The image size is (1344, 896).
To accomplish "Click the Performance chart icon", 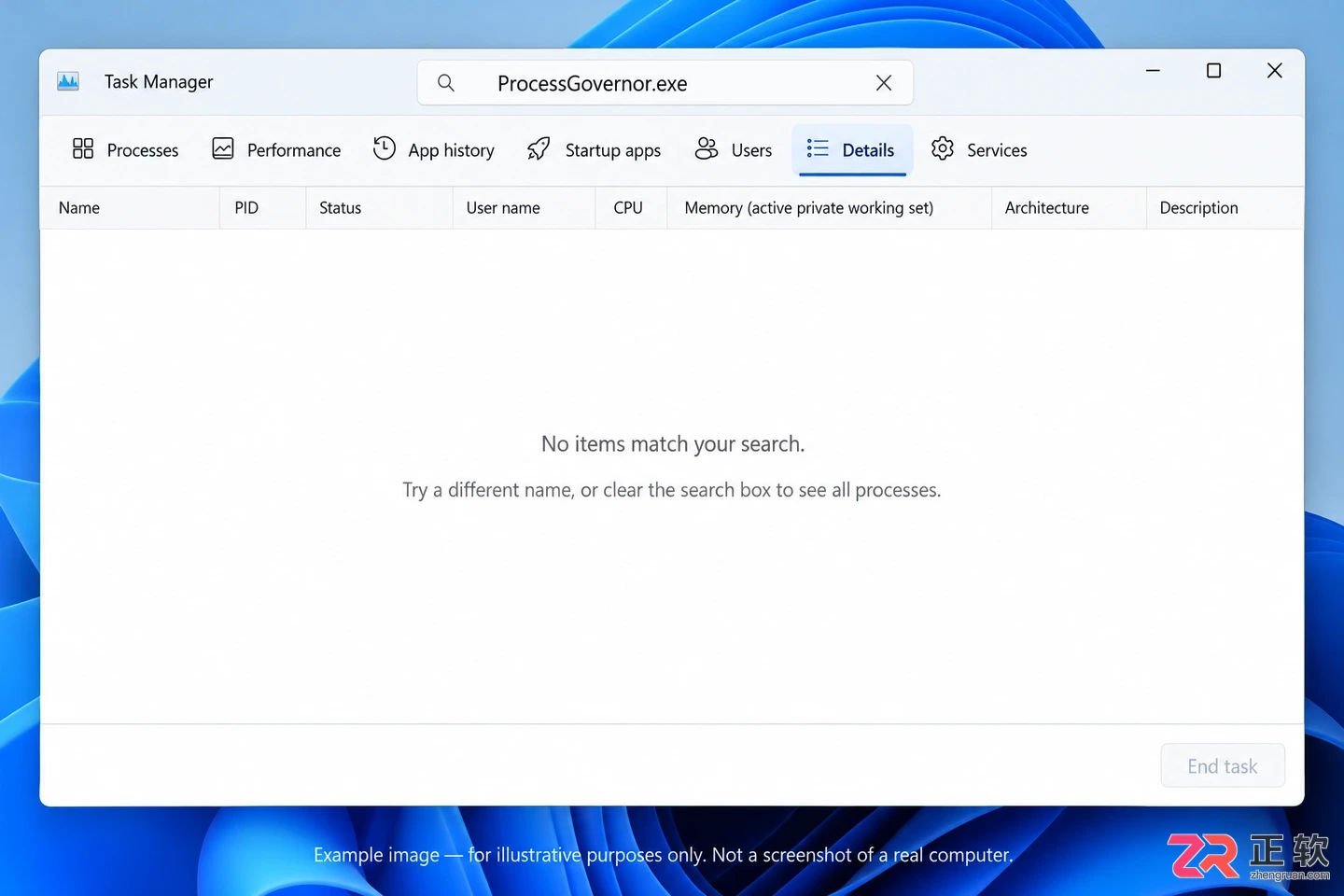I will [x=223, y=148].
